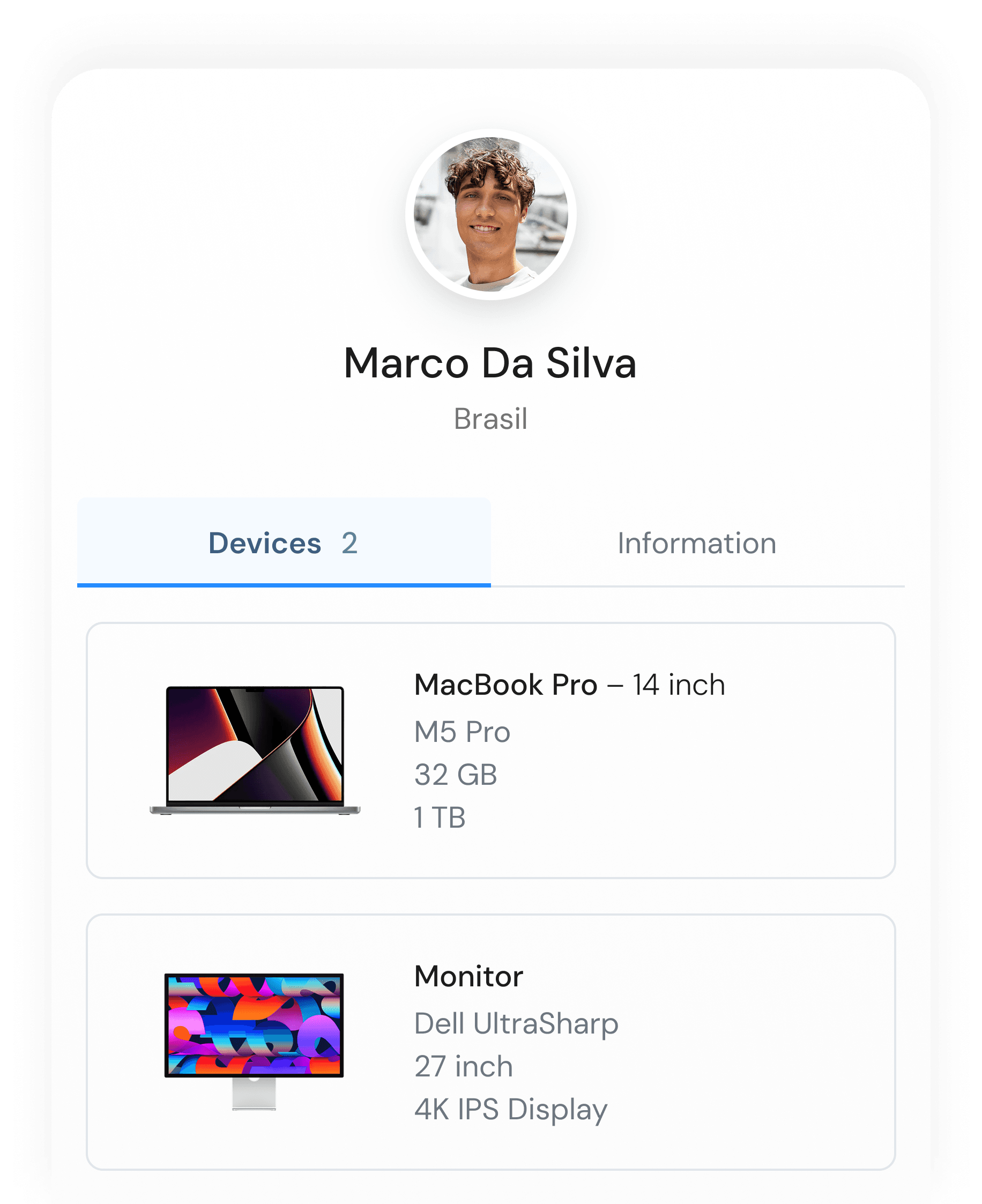This screenshot has height=1204, width=982.
Task: Click the devices count badge 2
Action: 349,543
